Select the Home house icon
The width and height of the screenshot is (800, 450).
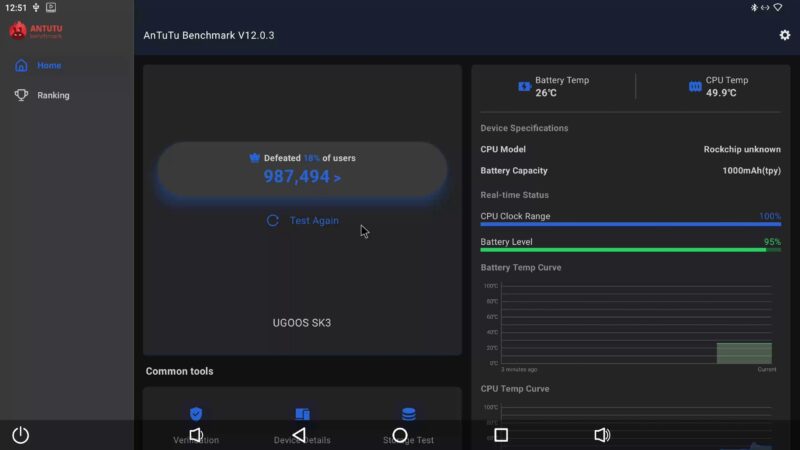tap(21, 65)
